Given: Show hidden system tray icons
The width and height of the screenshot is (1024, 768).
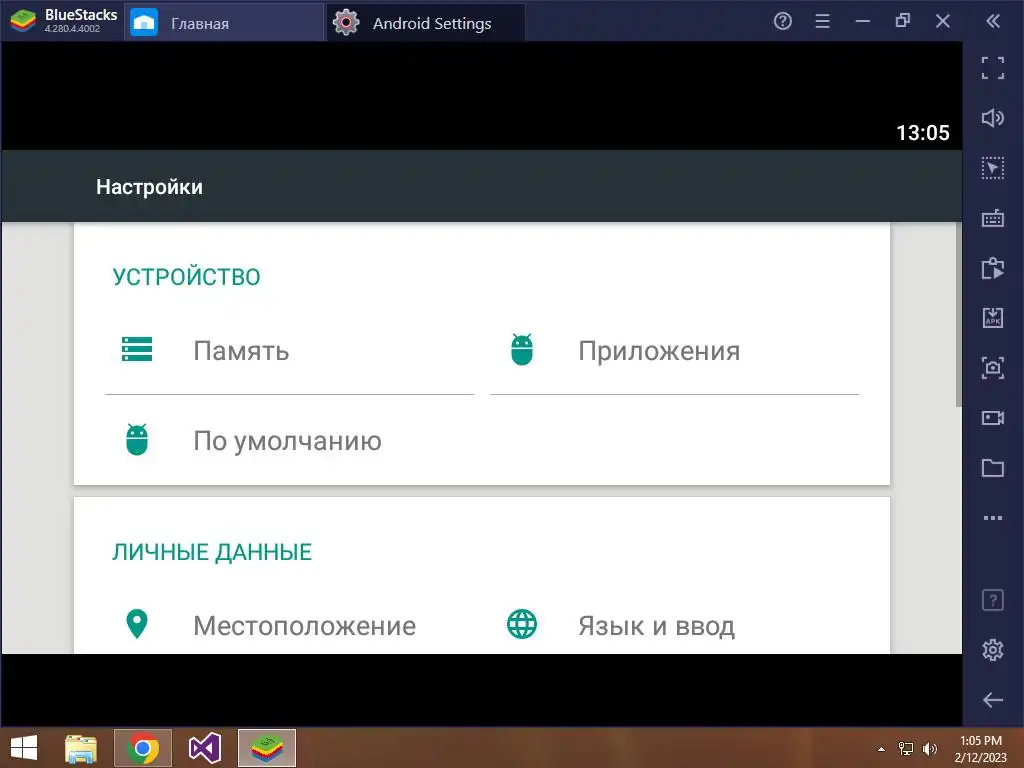Looking at the screenshot, I should pos(881,749).
